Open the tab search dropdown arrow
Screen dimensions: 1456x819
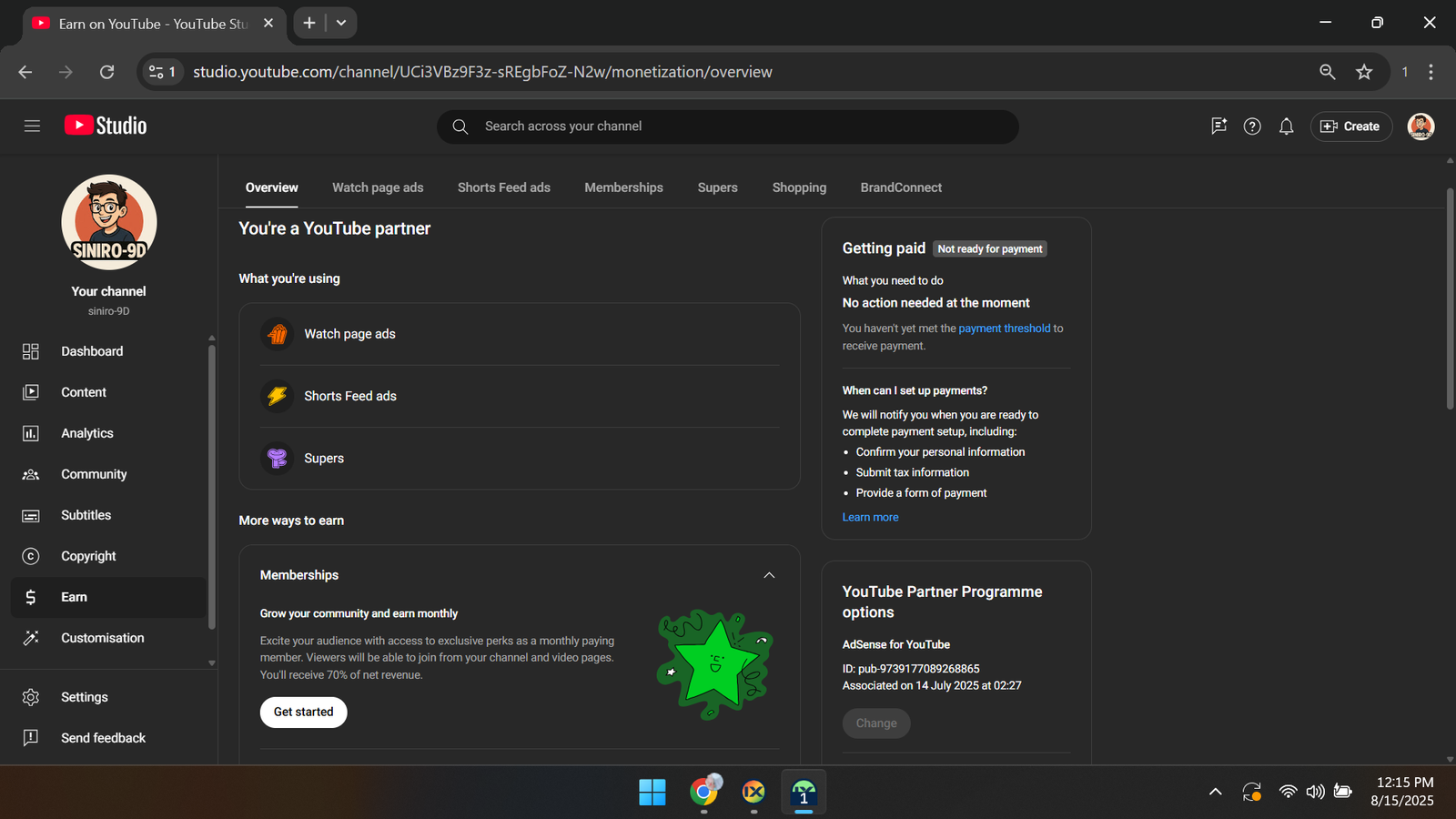click(x=341, y=23)
